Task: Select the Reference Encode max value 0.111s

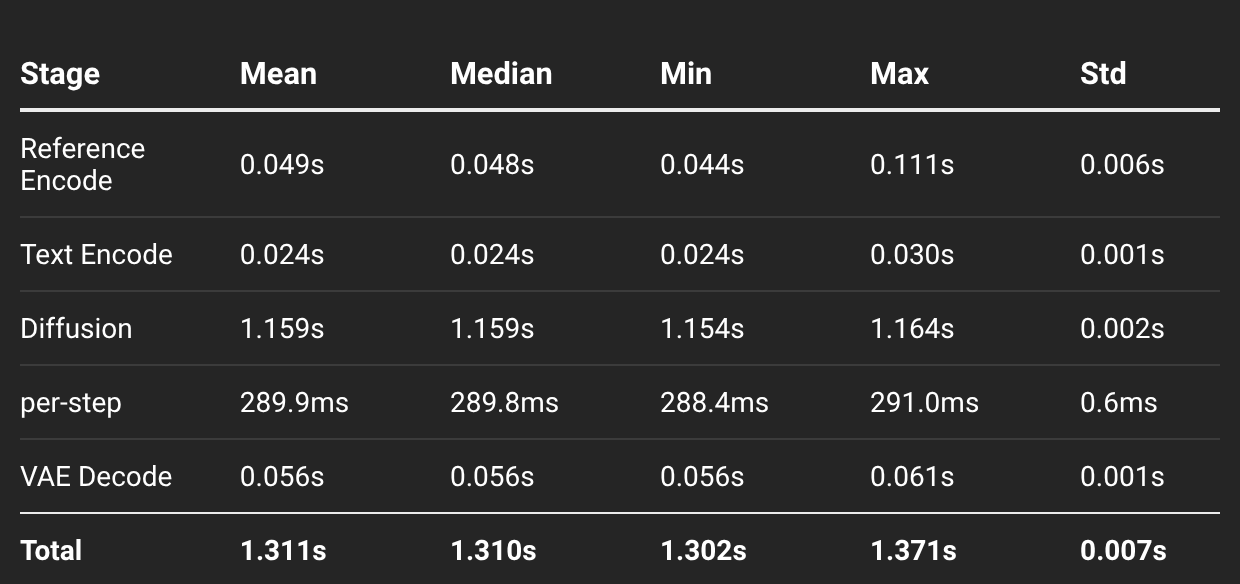Action: tap(912, 165)
